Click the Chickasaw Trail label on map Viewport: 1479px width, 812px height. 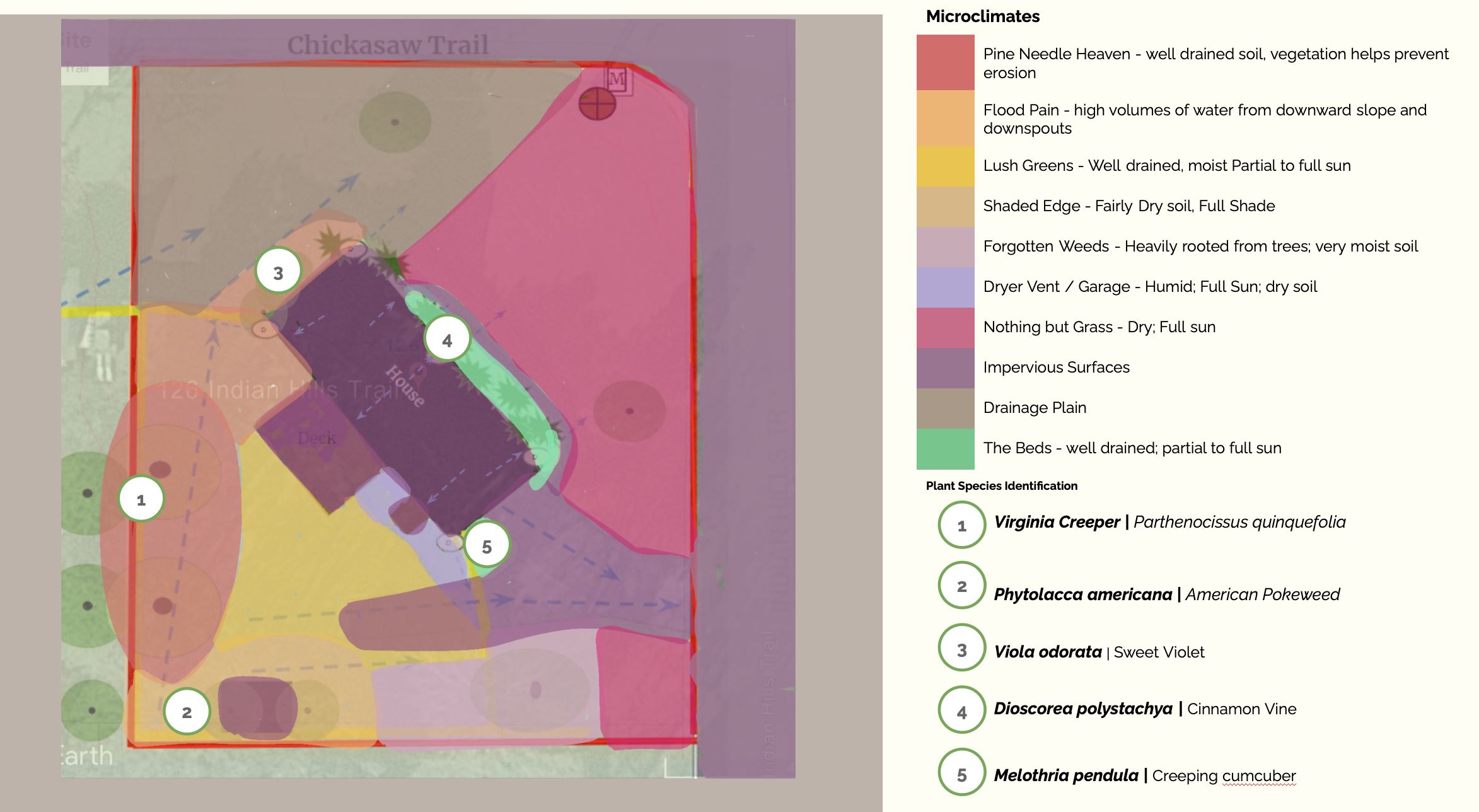(x=388, y=45)
